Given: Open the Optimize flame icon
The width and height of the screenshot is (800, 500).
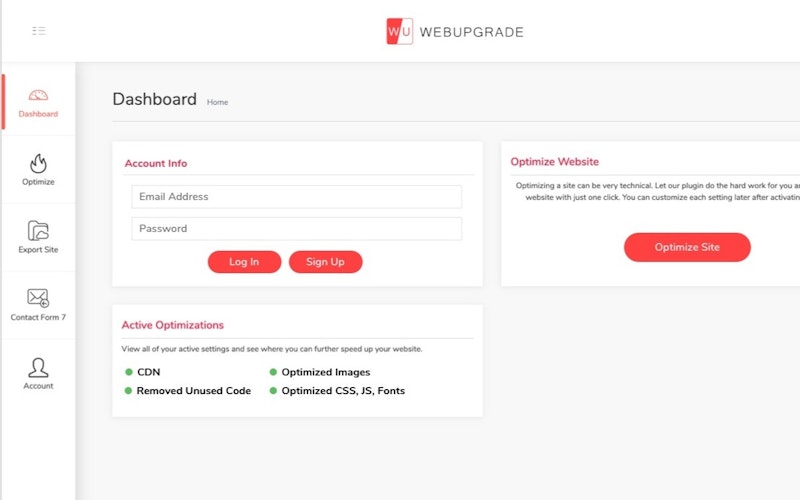Looking at the screenshot, I should coord(38,164).
